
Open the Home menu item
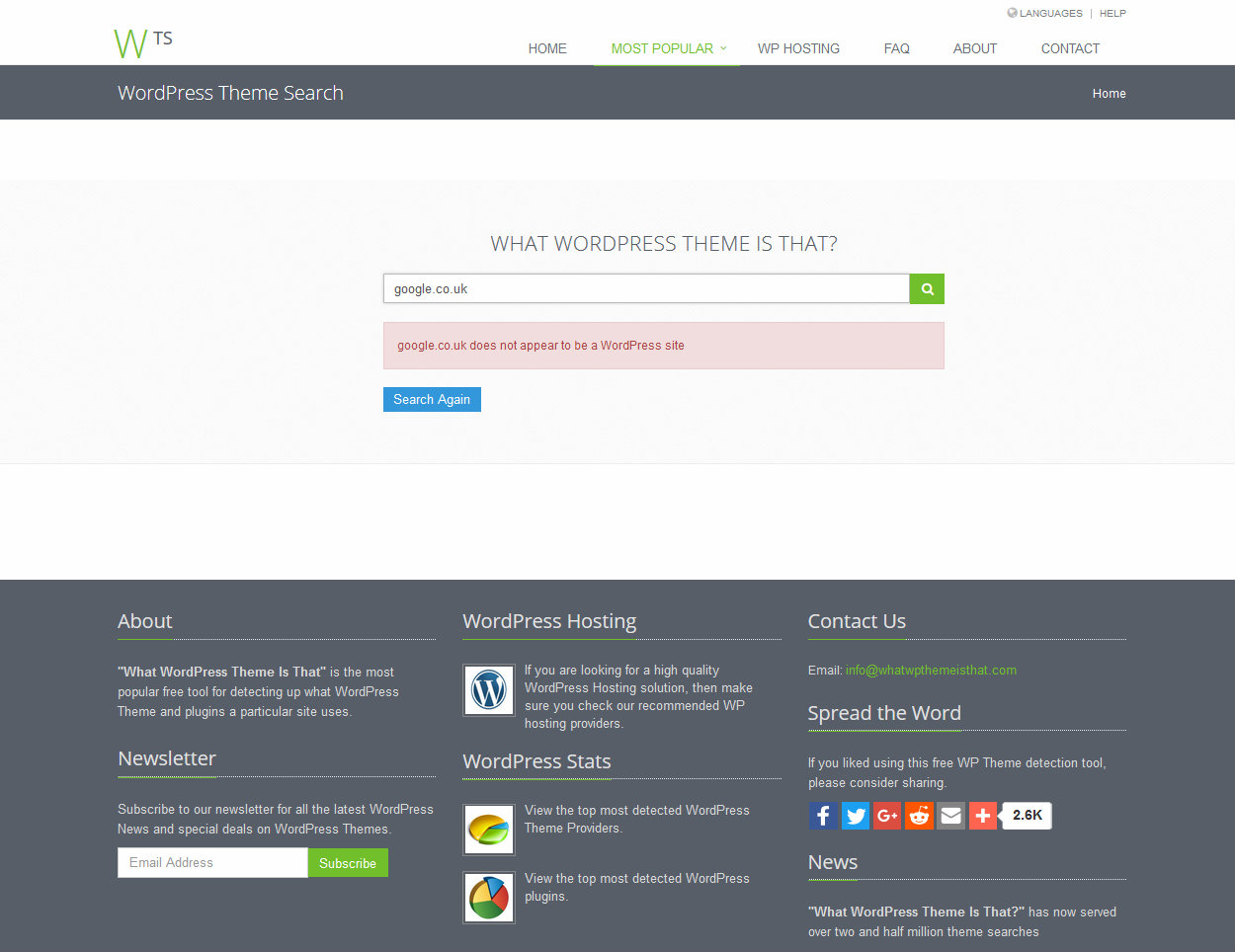(547, 48)
